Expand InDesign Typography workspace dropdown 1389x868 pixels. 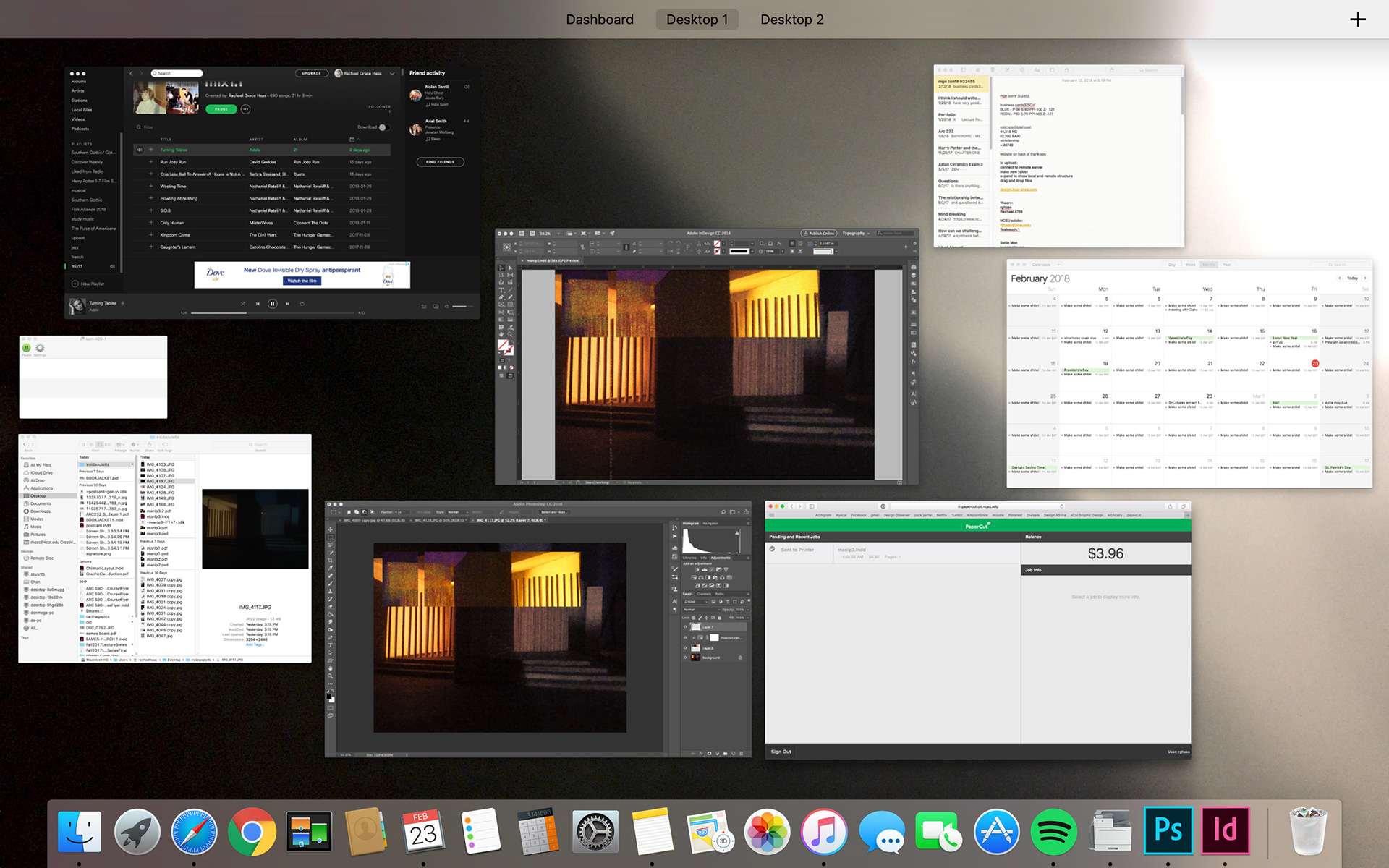[857, 234]
